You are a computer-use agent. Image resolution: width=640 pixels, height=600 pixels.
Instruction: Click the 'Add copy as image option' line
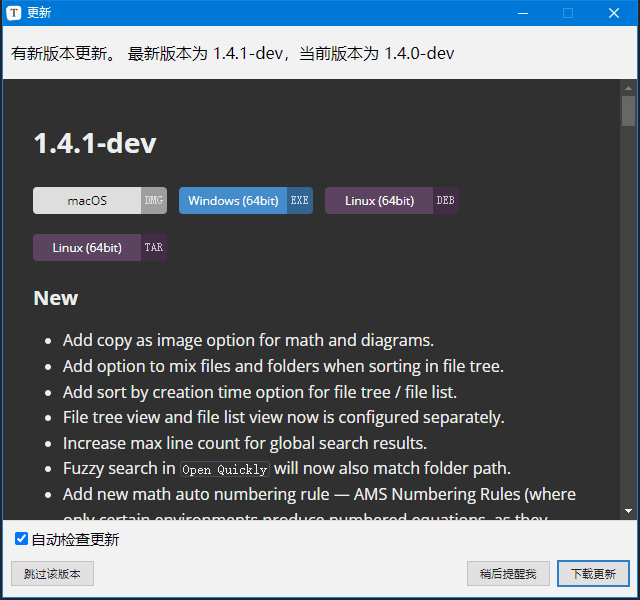click(248, 340)
